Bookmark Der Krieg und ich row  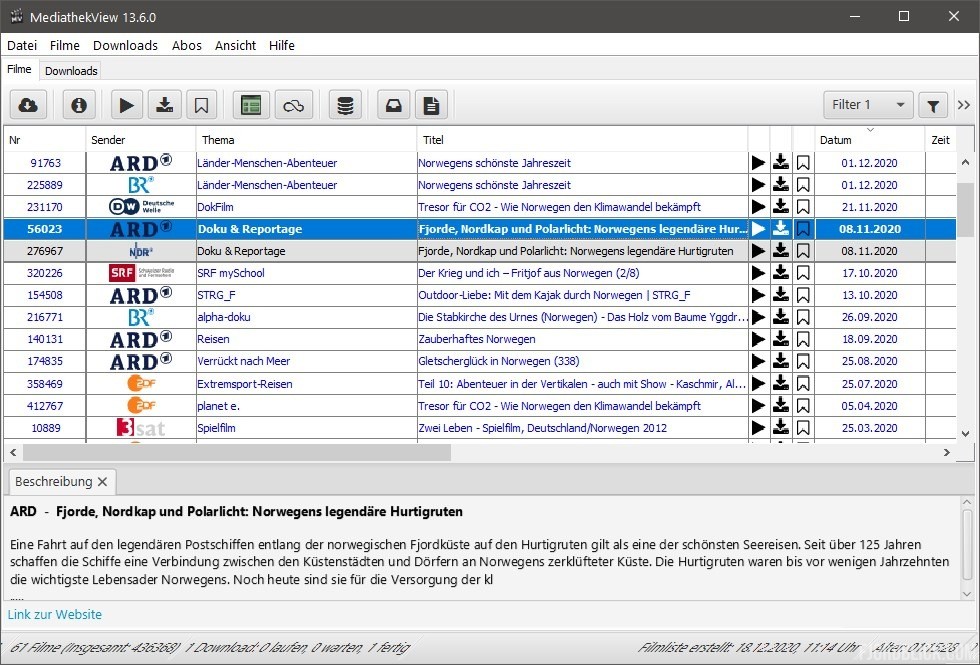click(803, 273)
